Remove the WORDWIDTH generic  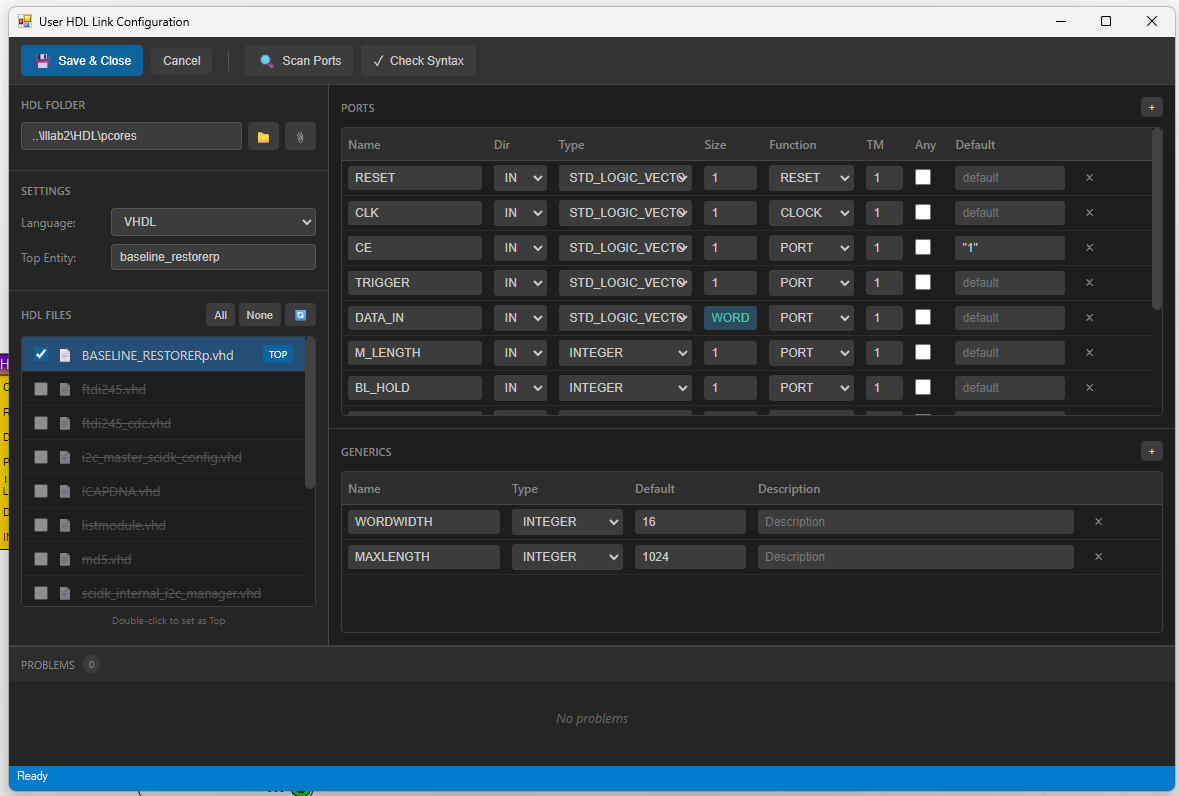[x=1099, y=522]
